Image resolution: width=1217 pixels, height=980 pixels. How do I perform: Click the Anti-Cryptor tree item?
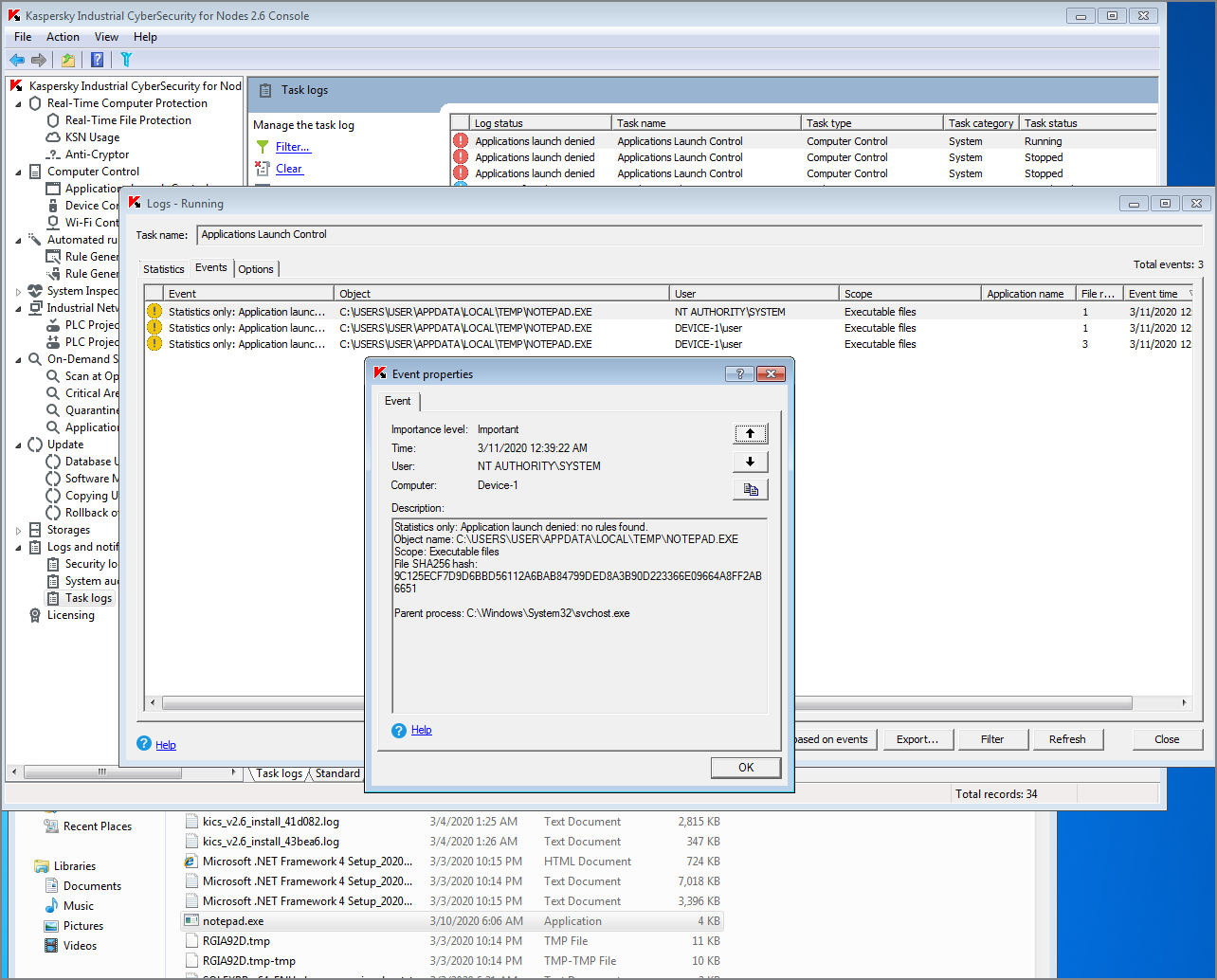click(97, 154)
